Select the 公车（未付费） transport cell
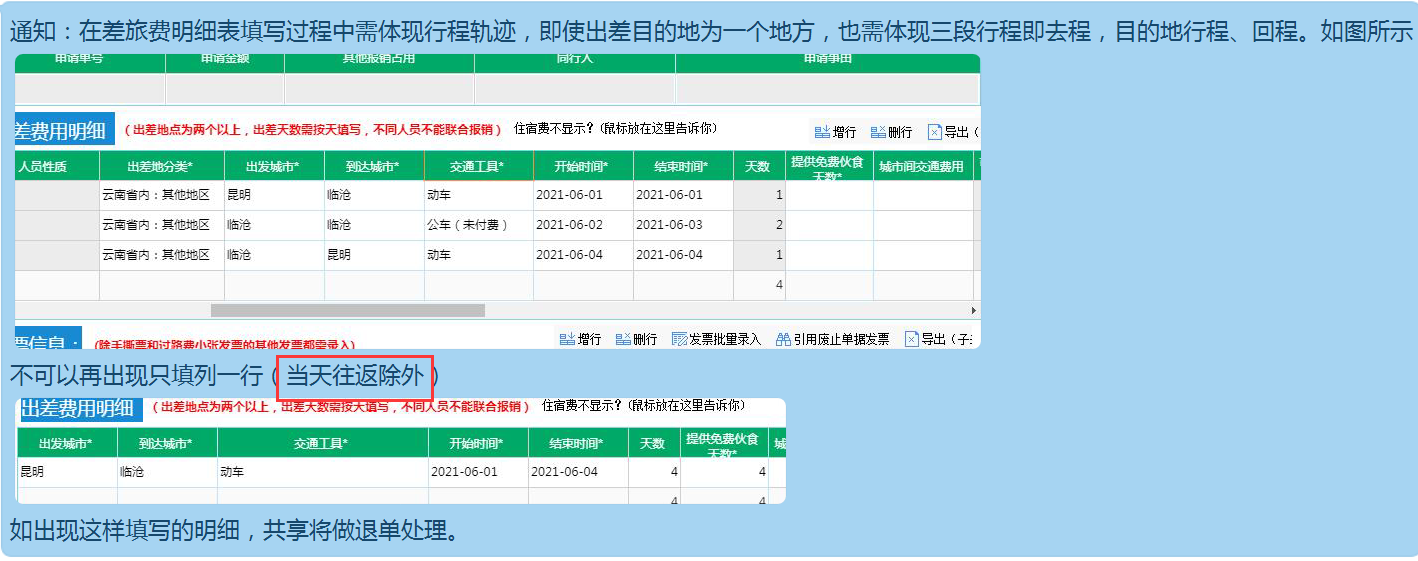Image resolution: width=1418 pixels, height=561 pixels. click(468, 225)
